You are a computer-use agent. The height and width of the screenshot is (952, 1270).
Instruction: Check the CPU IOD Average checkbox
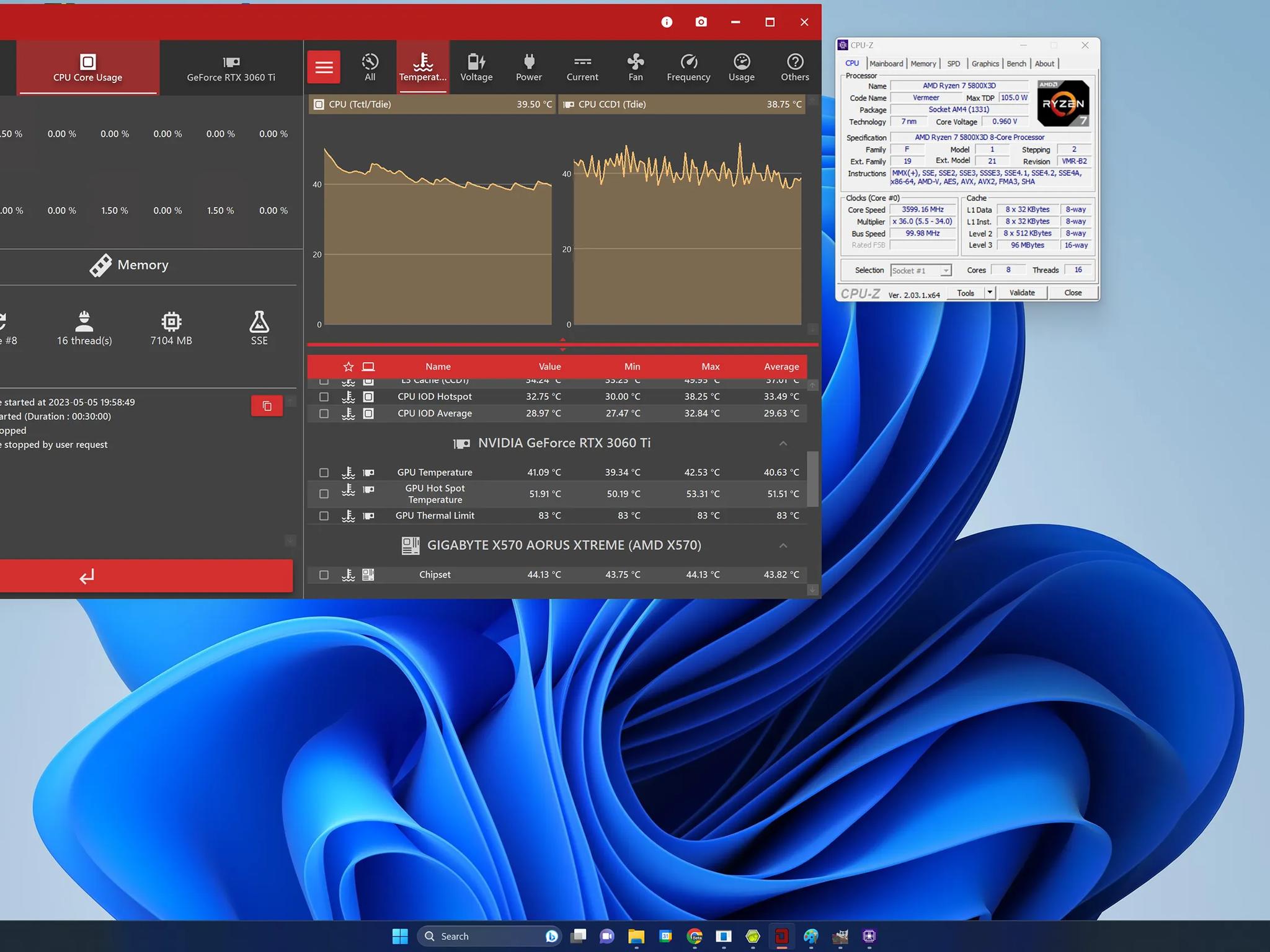[324, 413]
